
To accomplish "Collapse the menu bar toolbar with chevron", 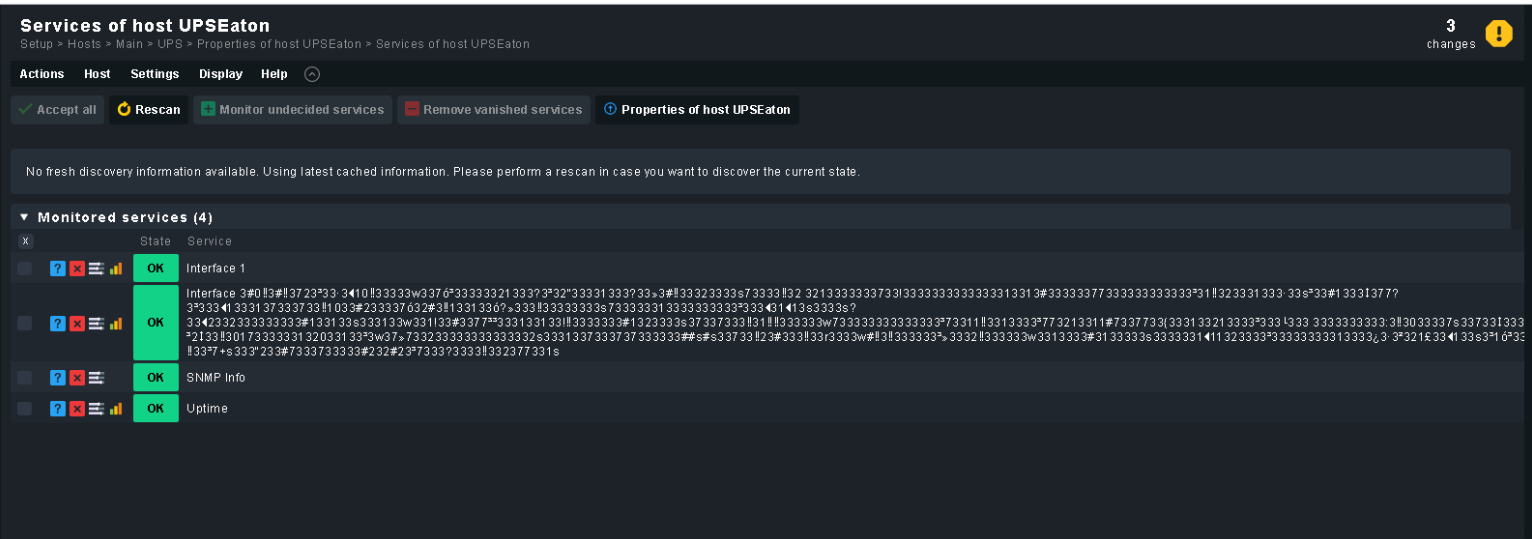I will [x=312, y=74].
